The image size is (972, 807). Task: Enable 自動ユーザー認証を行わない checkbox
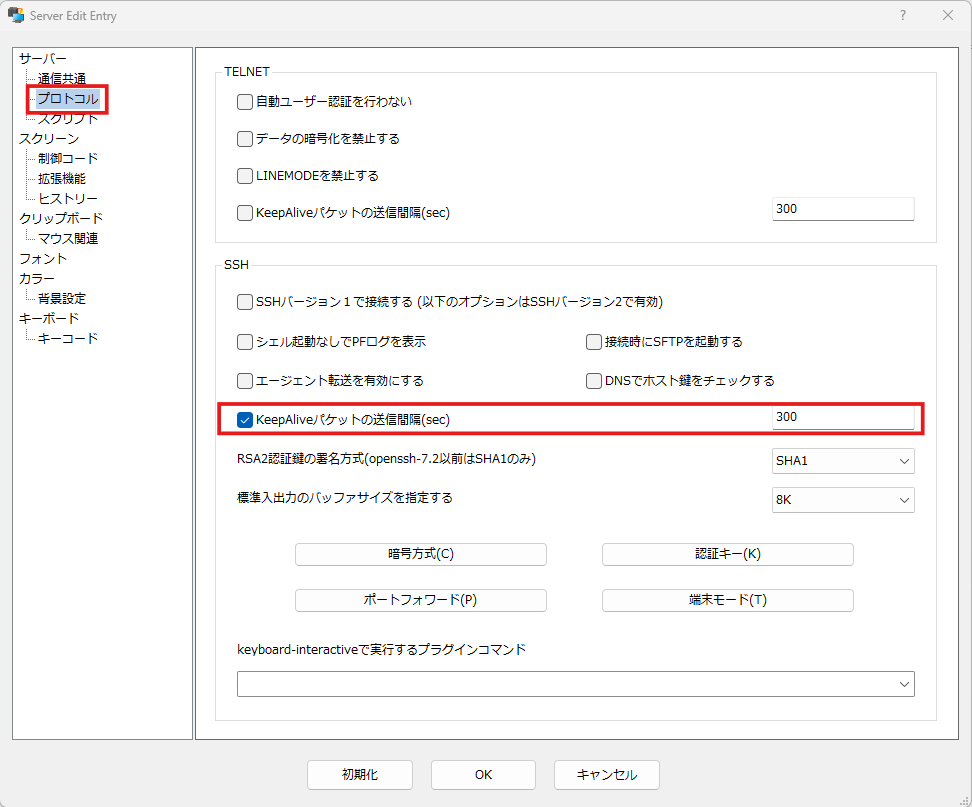point(245,101)
